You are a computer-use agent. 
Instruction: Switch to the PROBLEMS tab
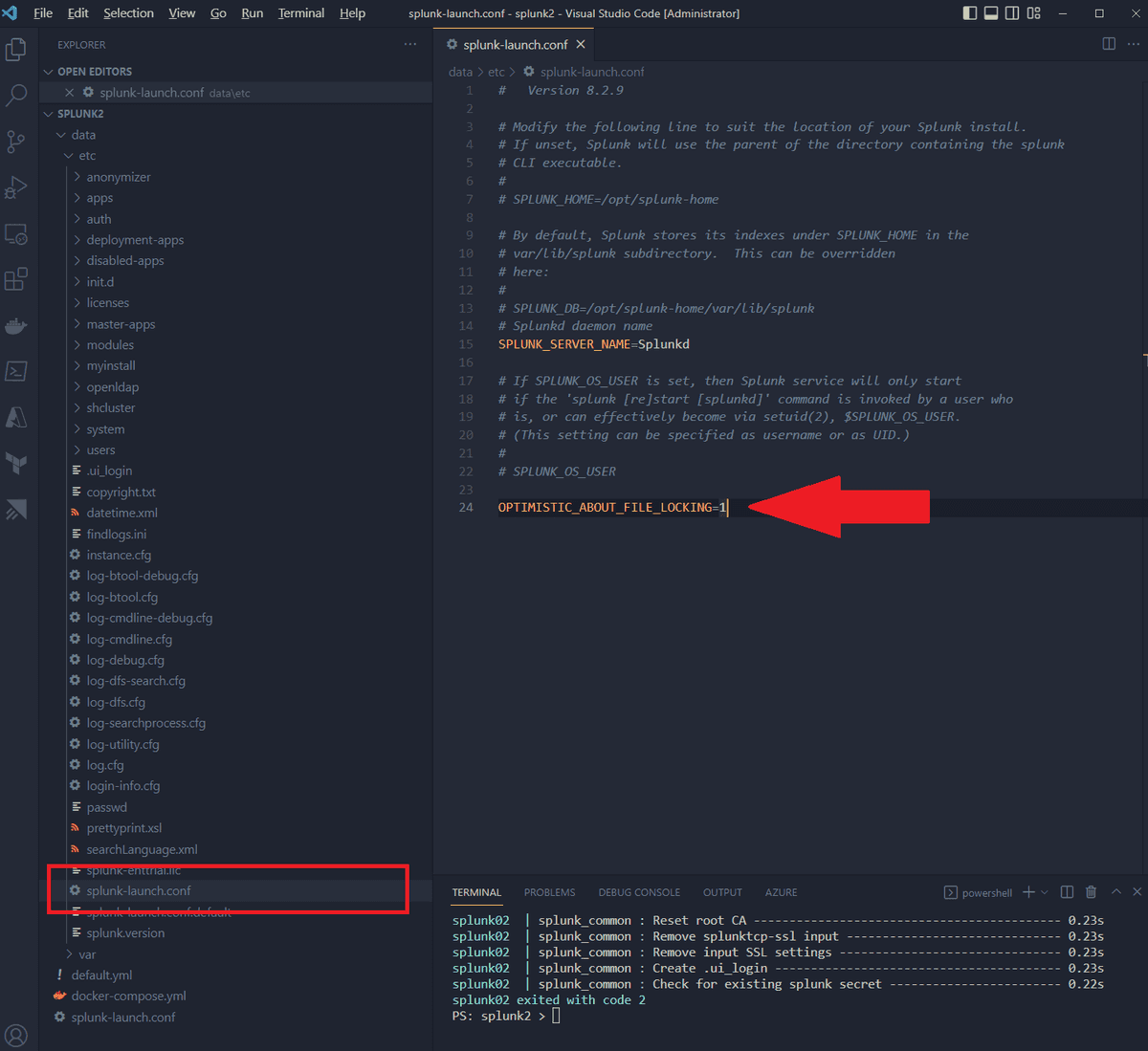549,891
